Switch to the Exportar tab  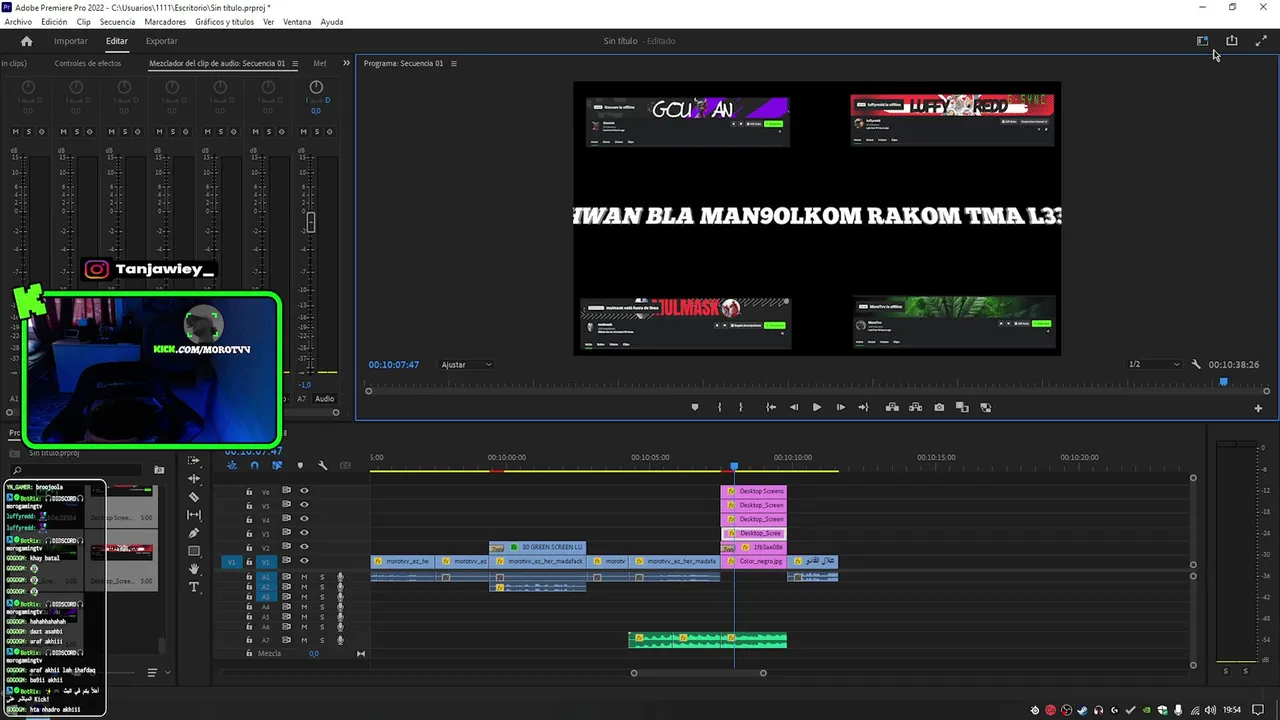pyautogui.click(x=162, y=41)
